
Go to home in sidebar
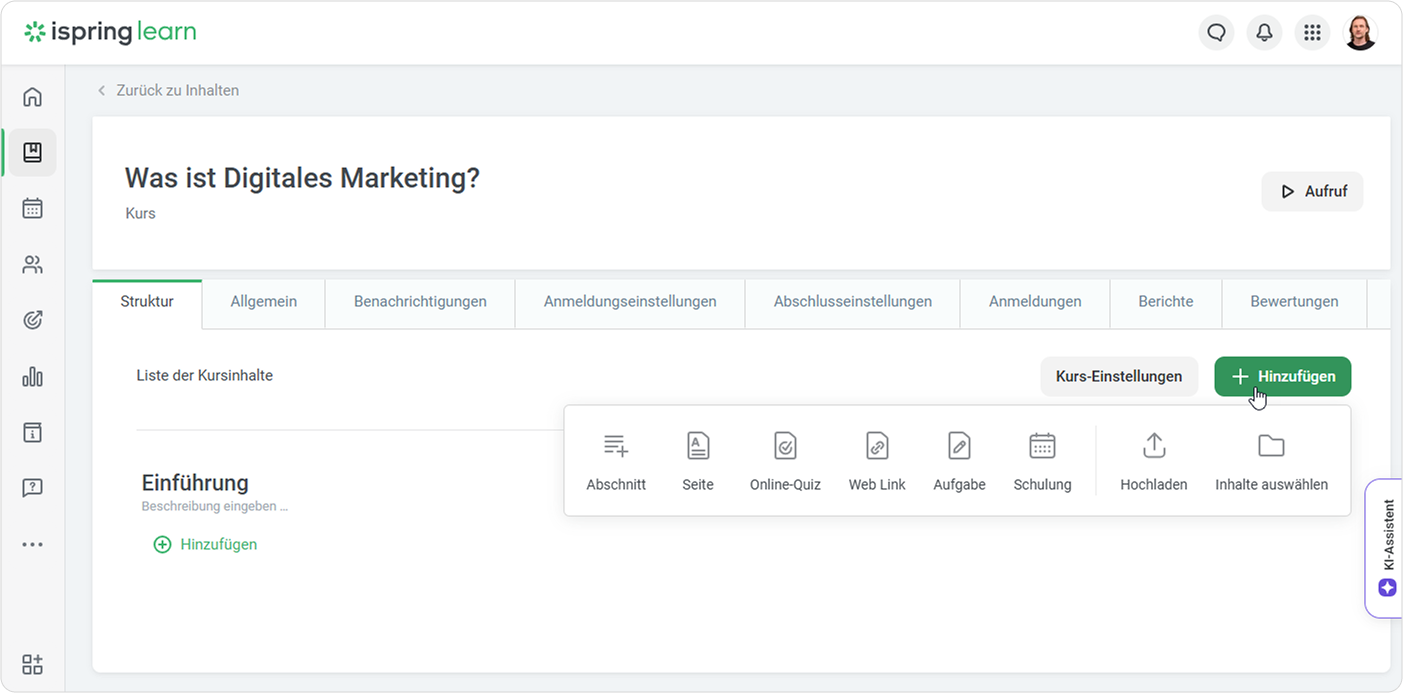pyautogui.click(x=33, y=97)
